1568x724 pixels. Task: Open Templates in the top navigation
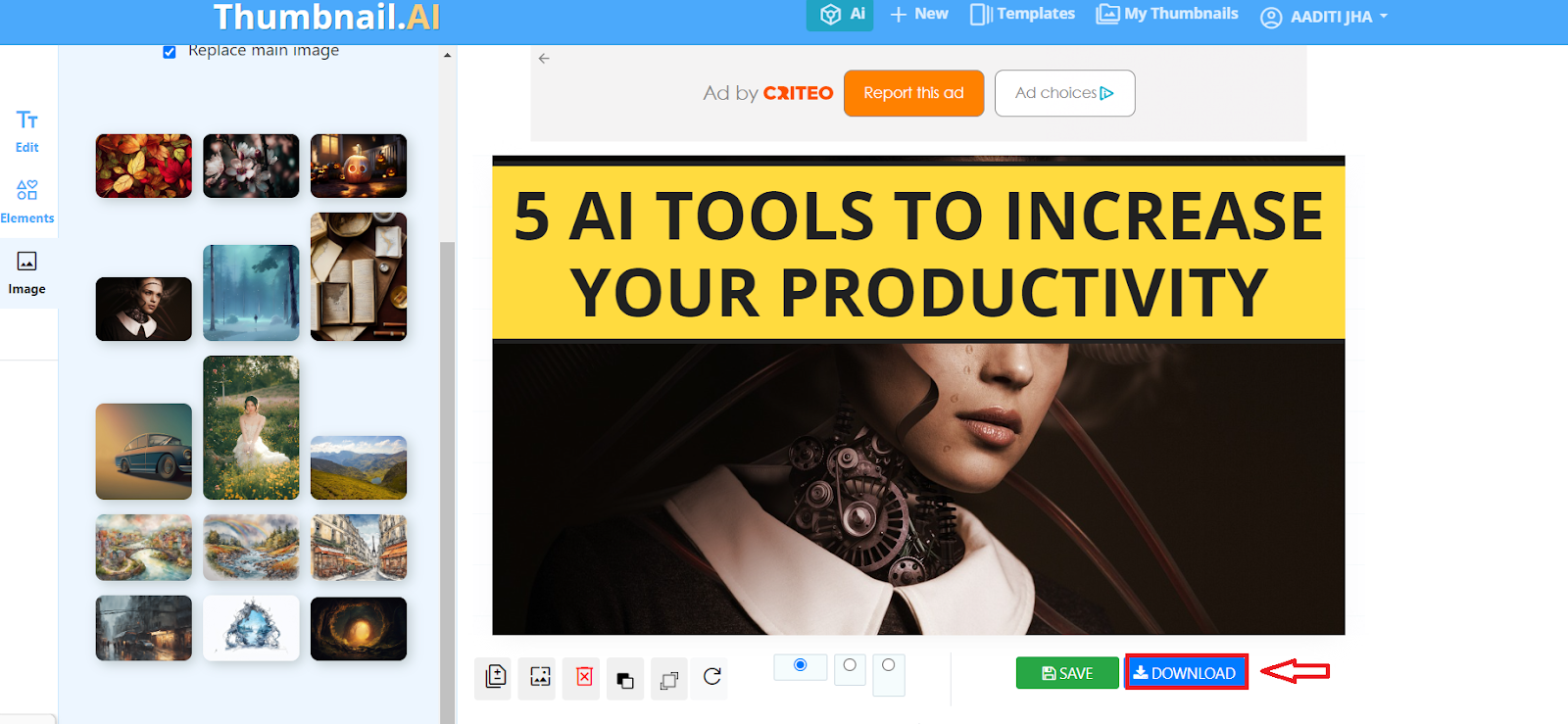[x=1022, y=15]
